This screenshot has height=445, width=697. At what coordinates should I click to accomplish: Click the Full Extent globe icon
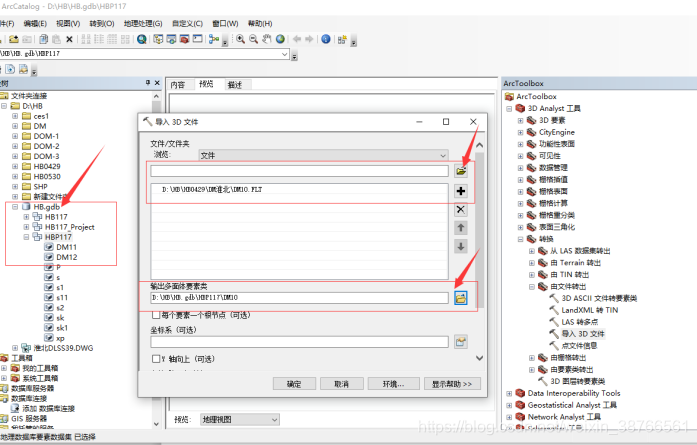click(280, 39)
